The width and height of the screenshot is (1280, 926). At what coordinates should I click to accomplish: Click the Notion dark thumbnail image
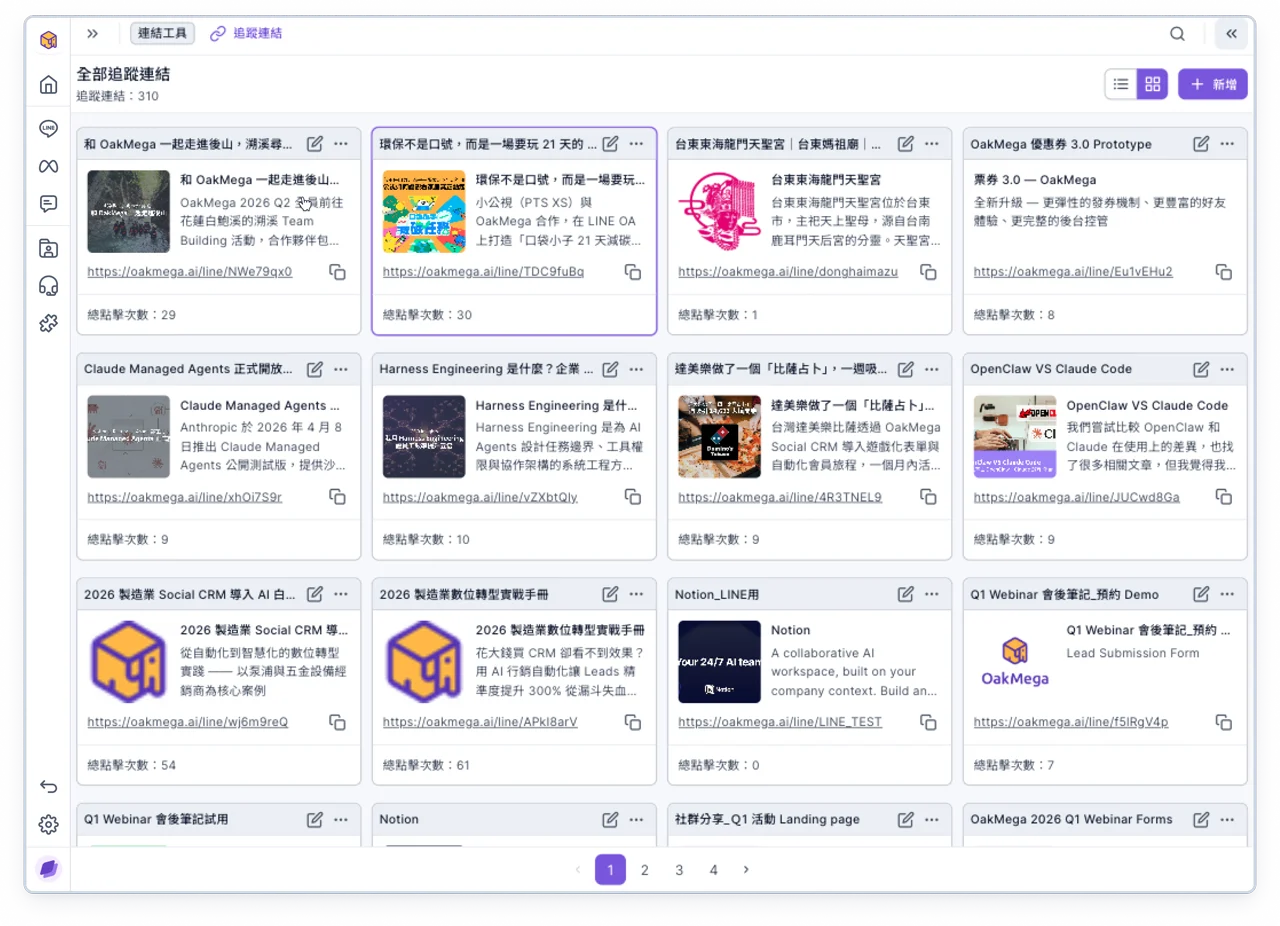pos(719,662)
